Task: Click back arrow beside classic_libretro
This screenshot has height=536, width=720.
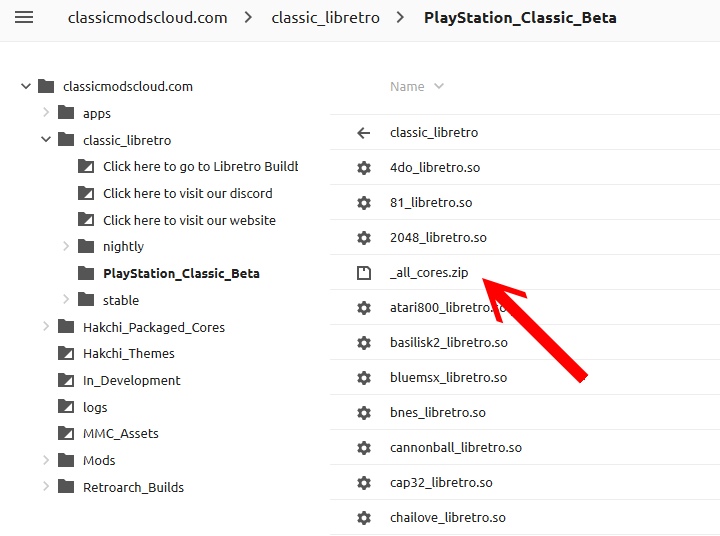Action: (364, 133)
